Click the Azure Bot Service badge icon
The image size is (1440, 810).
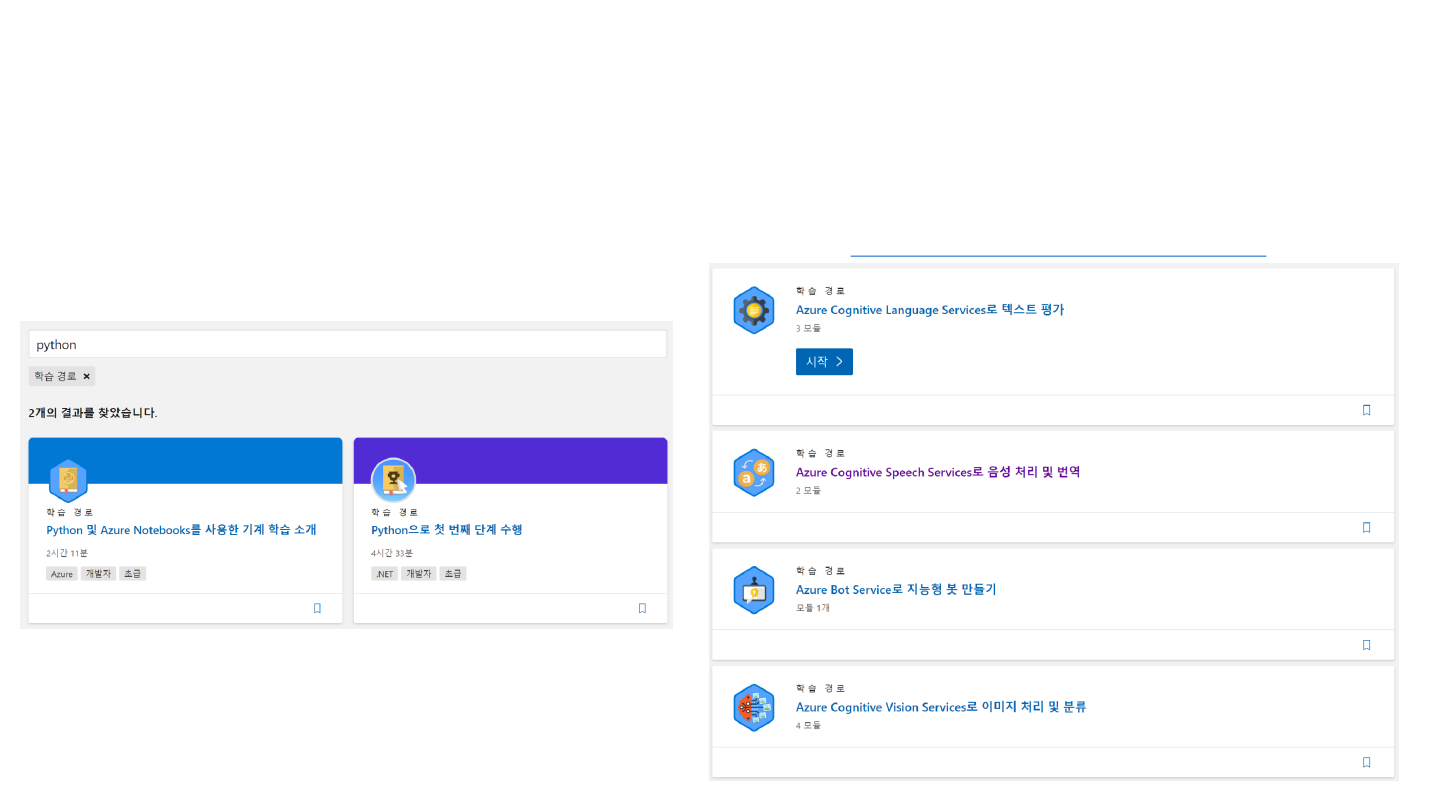pyautogui.click(x=753, y=590)
